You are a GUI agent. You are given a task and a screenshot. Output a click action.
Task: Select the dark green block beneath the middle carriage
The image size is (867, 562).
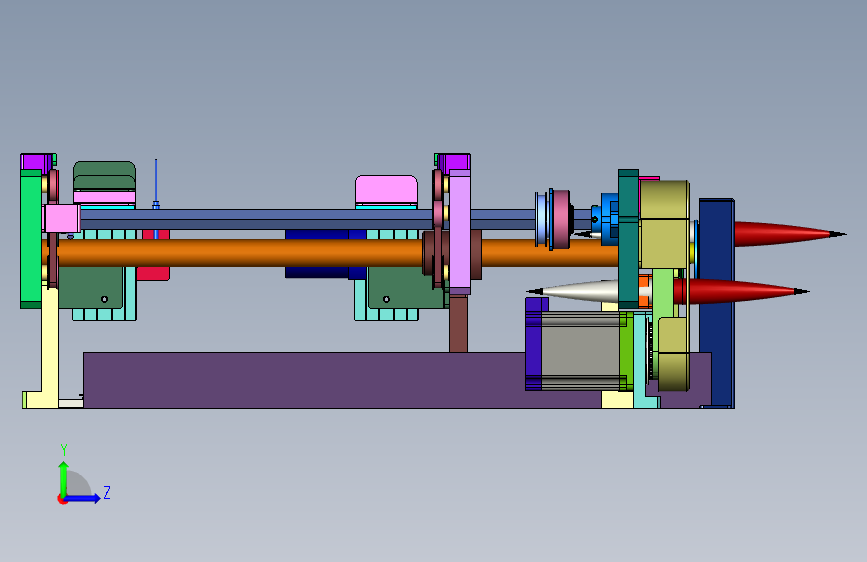404,288
